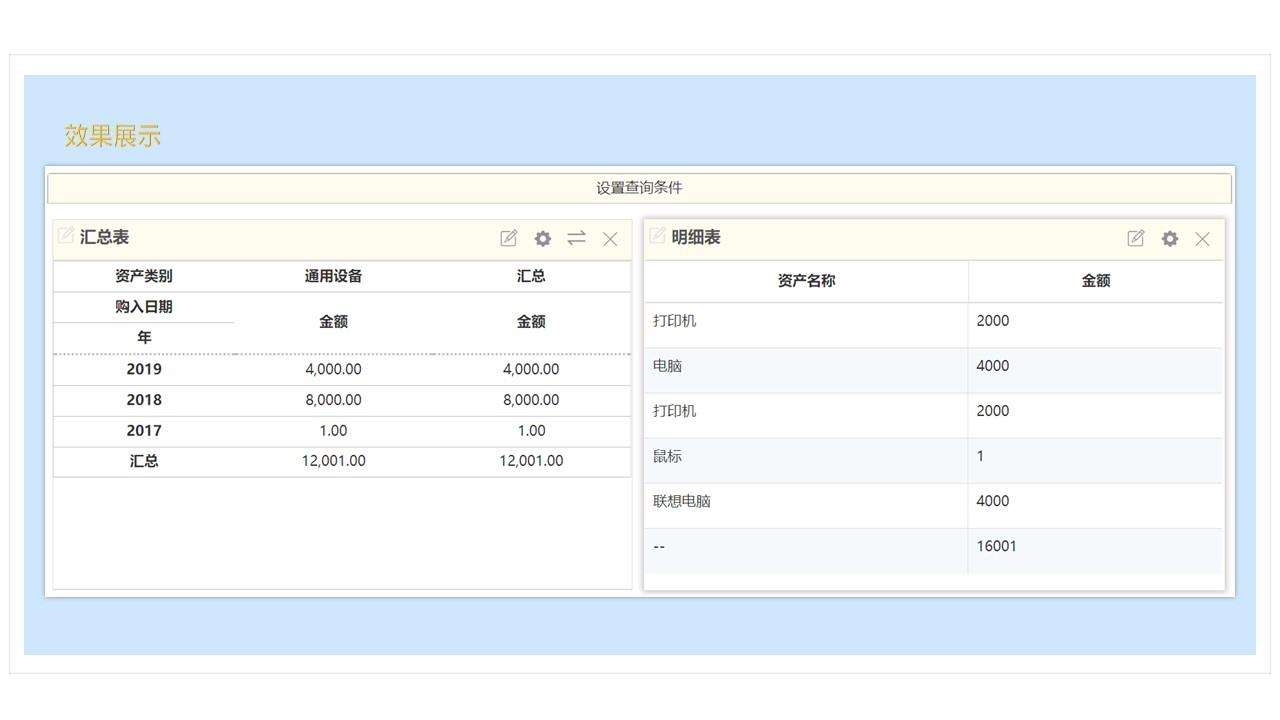Viewport: 1280px width, 720px height.
Task: Click 12,001.00 under 通用设备 column
Action: click(x=333, y=461)
